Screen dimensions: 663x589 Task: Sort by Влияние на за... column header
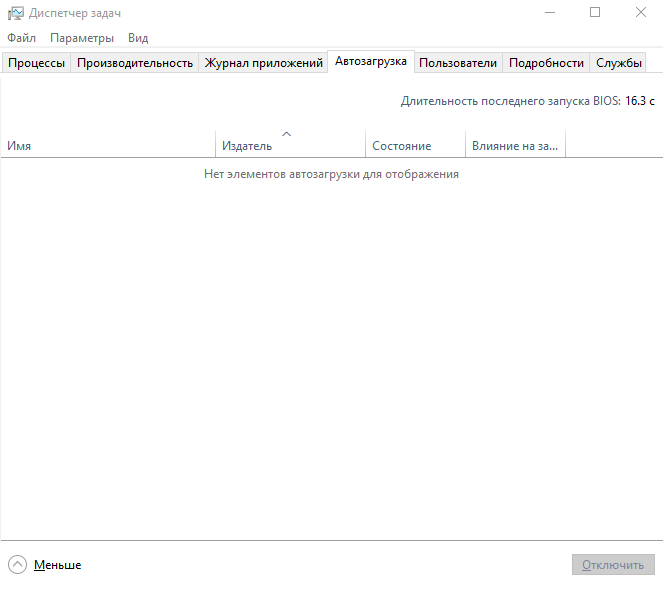pyautogui.click(x=515, y=144)
